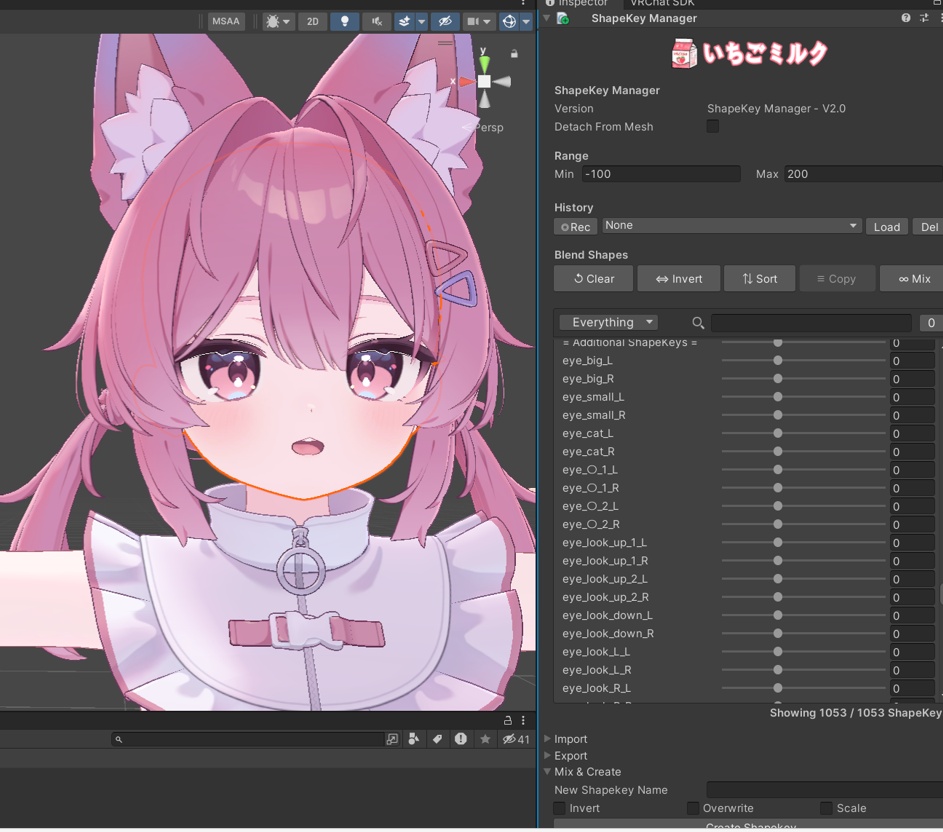Click eye_small_L value field
Image resolution: width=943 pixels, height=832 pixels.
pyautogui.click(x=912, y=397)
